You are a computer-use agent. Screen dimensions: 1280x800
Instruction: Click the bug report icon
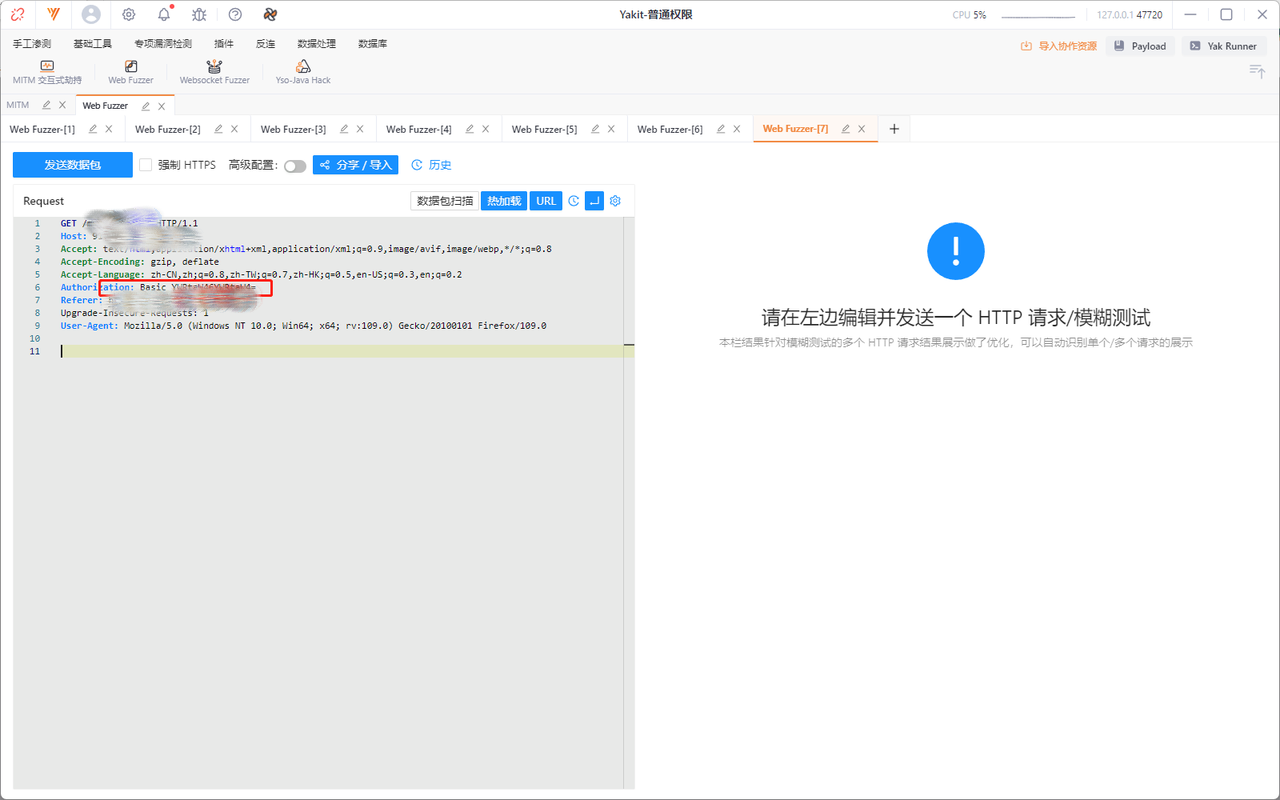[199, 15]
